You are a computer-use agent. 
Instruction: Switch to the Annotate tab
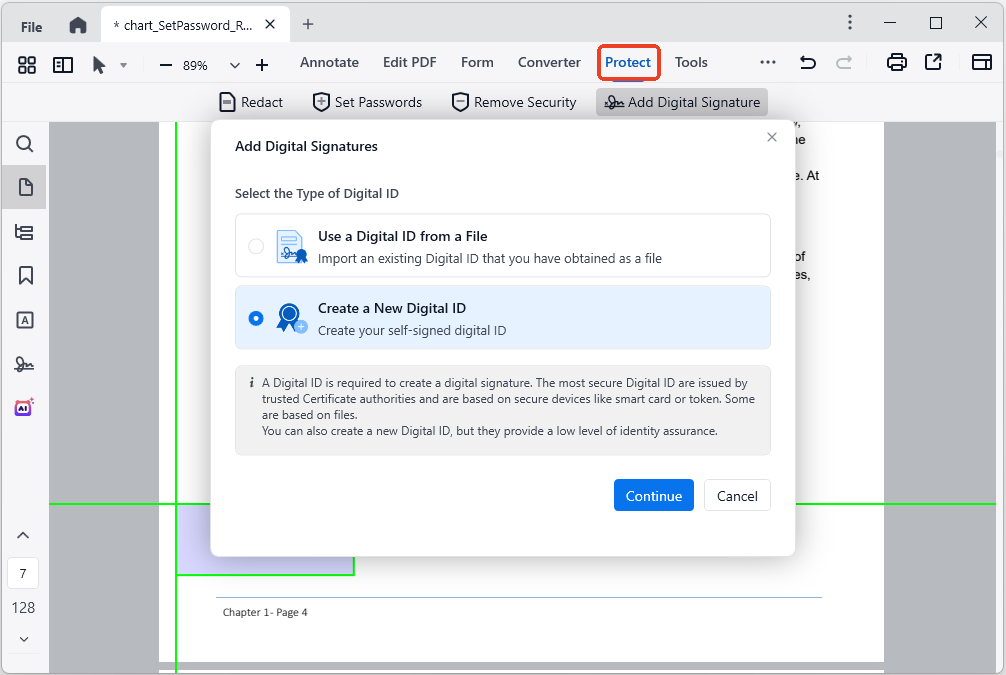pyautogui.click(x=329, y=61)
